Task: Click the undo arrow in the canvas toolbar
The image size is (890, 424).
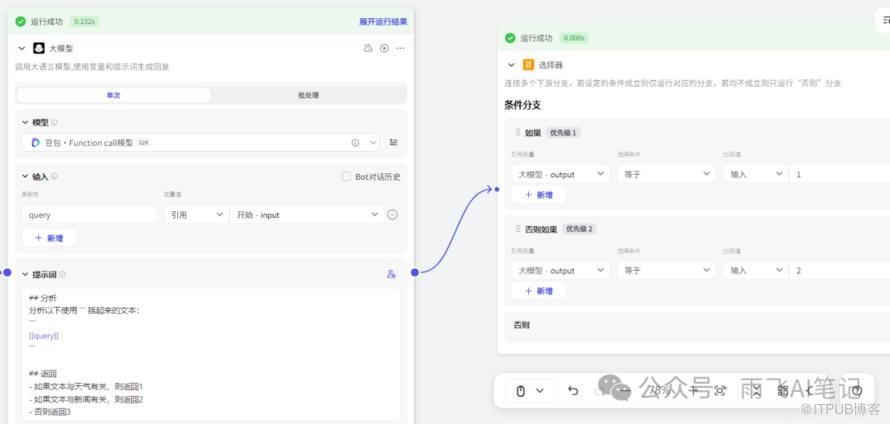Action: click(573, 391)
